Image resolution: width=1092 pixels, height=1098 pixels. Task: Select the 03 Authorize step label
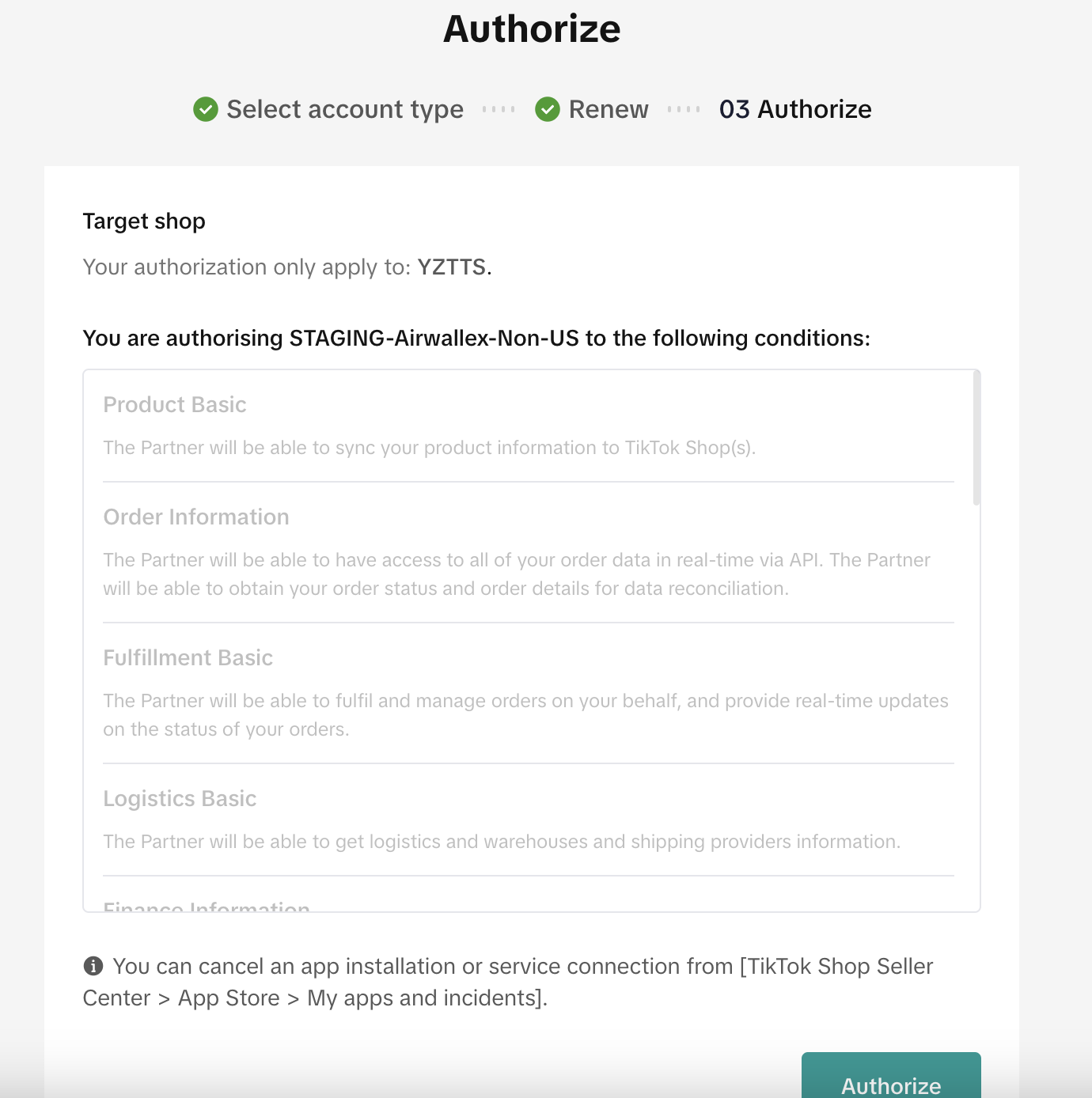[794, 109]
